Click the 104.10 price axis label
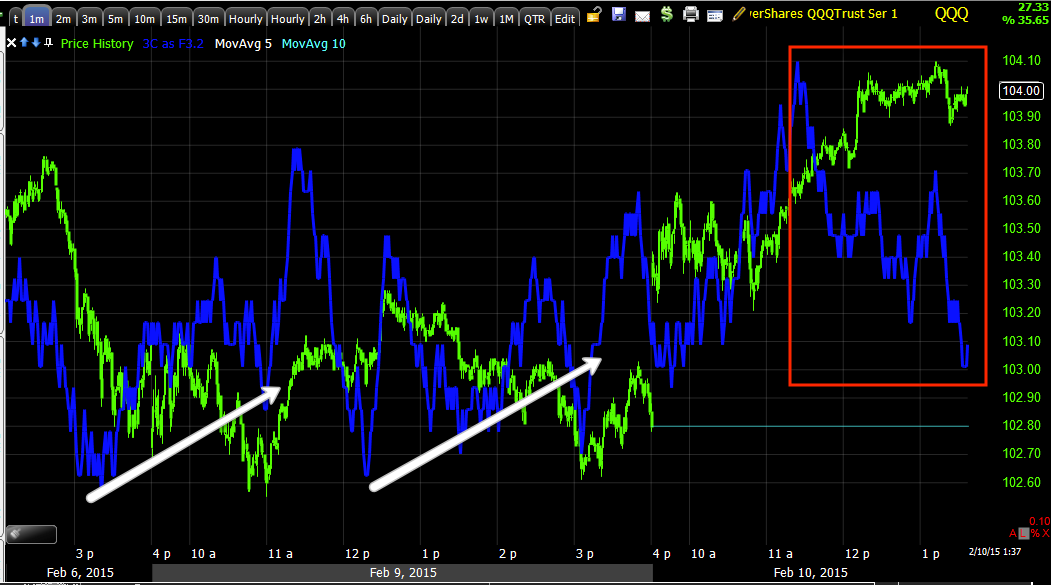The width and height of the screenshot is (1051, 585). pos(1021,60)
